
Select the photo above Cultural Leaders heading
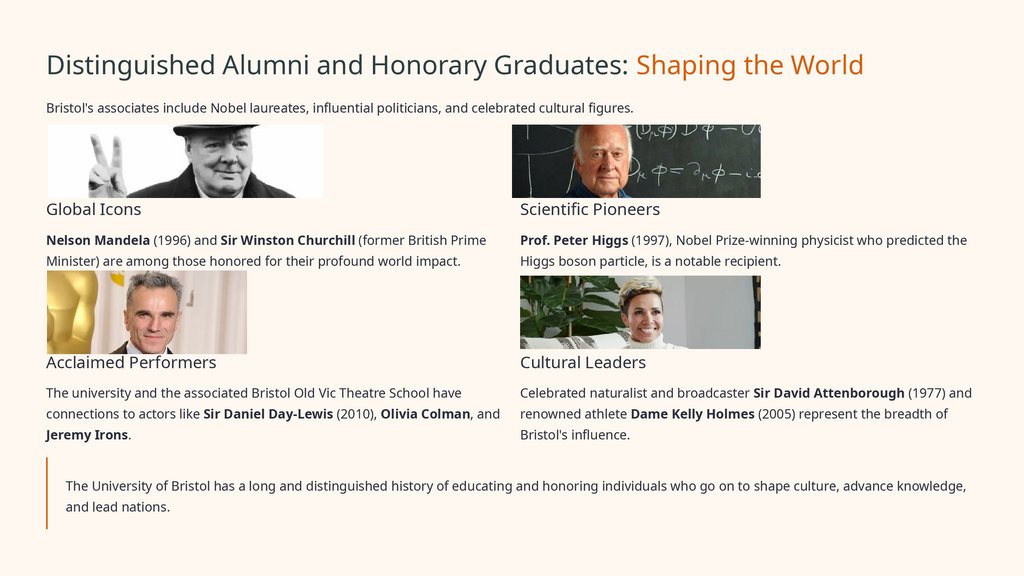click(x=640, y=312)
